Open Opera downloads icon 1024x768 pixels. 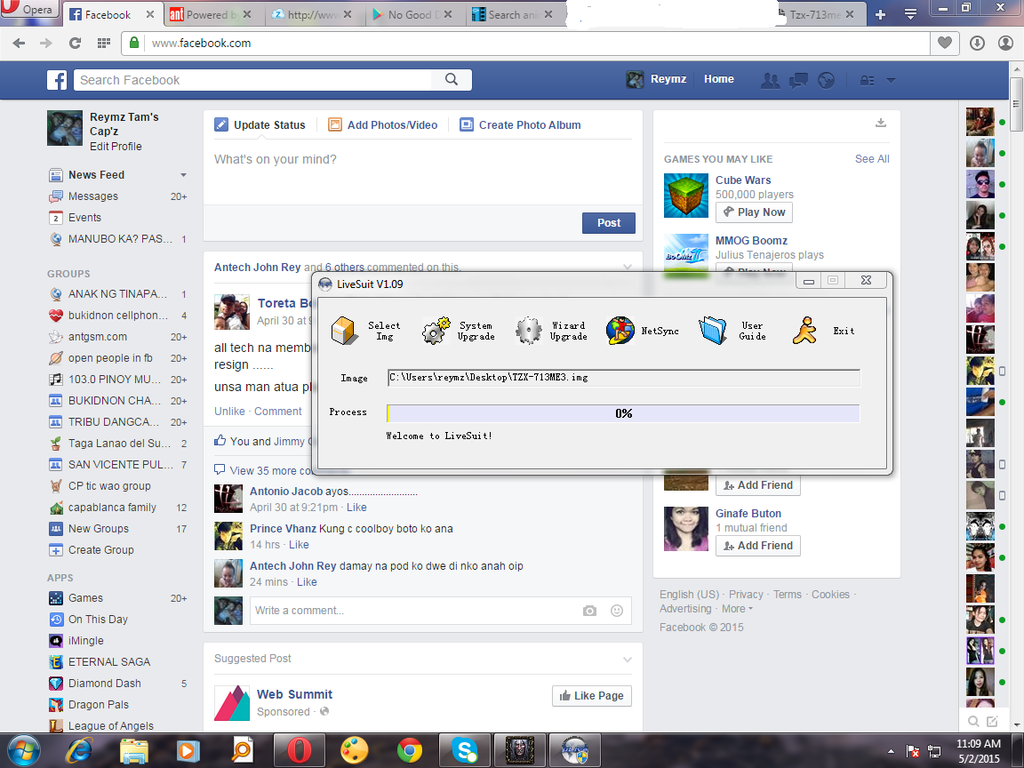tap(977, 43)
